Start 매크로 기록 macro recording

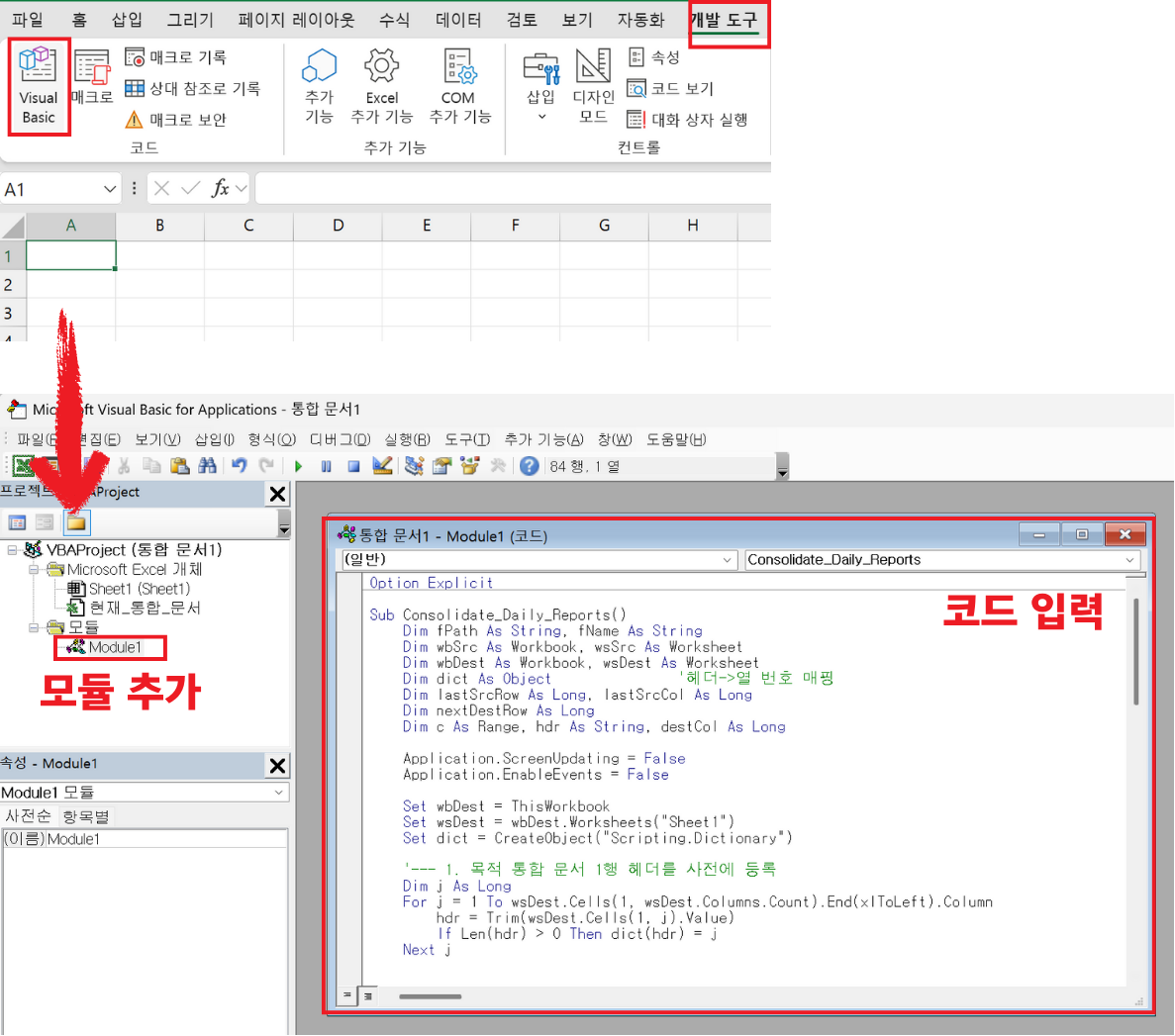click(x=175, y=57)
